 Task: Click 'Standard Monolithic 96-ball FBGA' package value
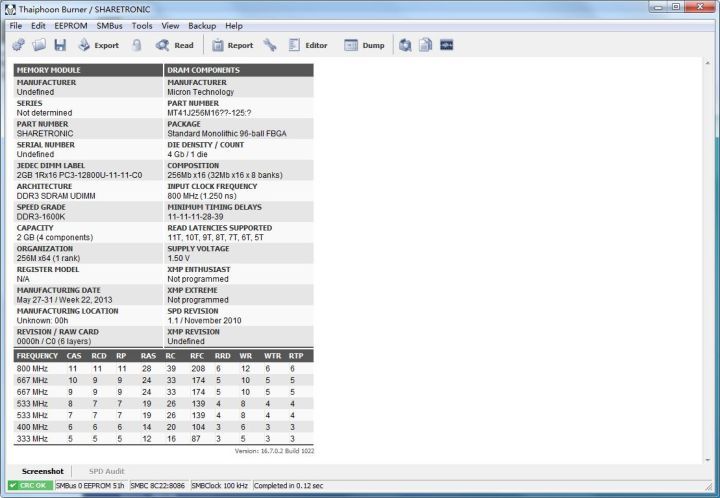(227, 134)
